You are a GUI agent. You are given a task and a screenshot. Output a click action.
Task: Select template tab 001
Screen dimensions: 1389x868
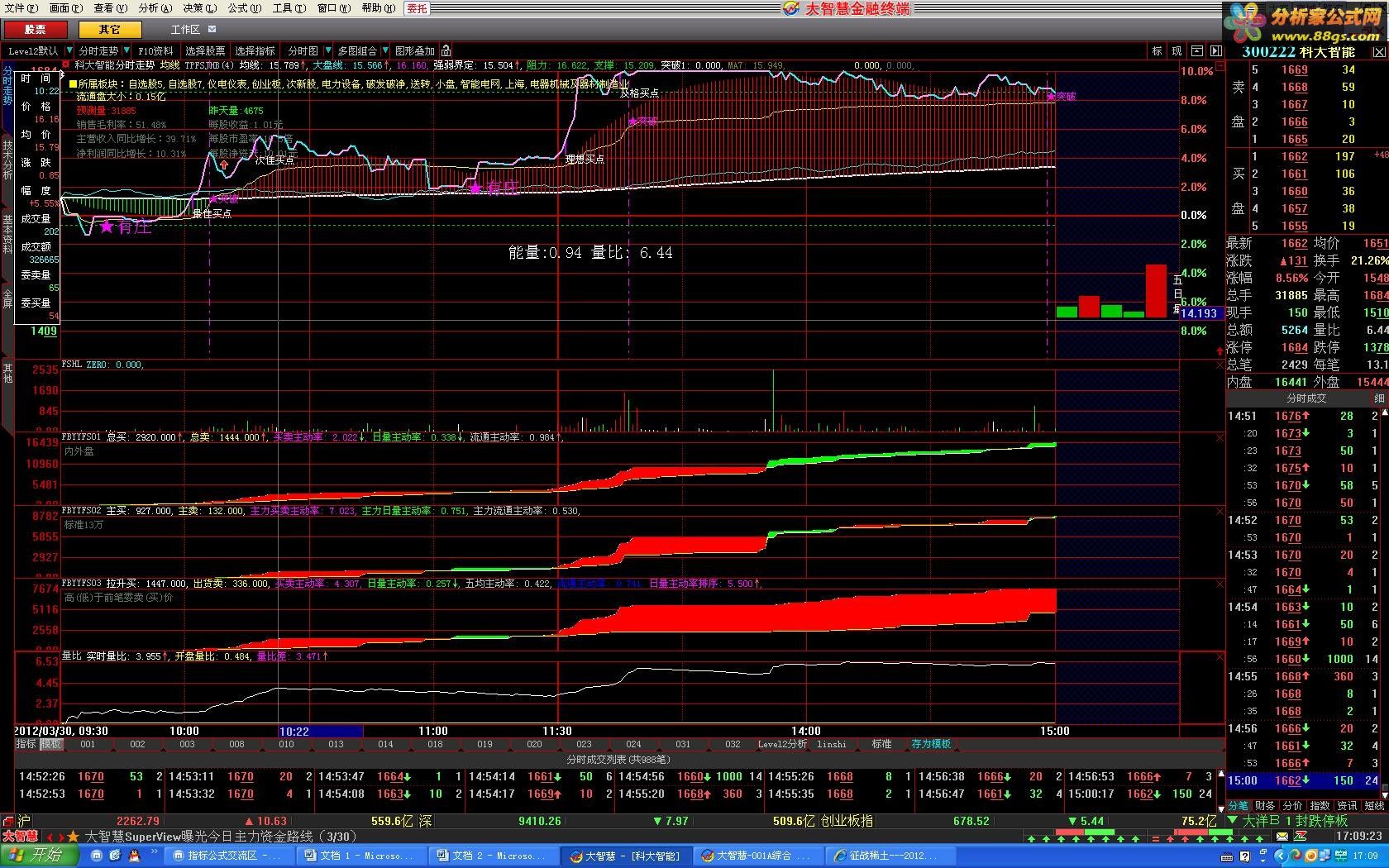coord(88,744)
